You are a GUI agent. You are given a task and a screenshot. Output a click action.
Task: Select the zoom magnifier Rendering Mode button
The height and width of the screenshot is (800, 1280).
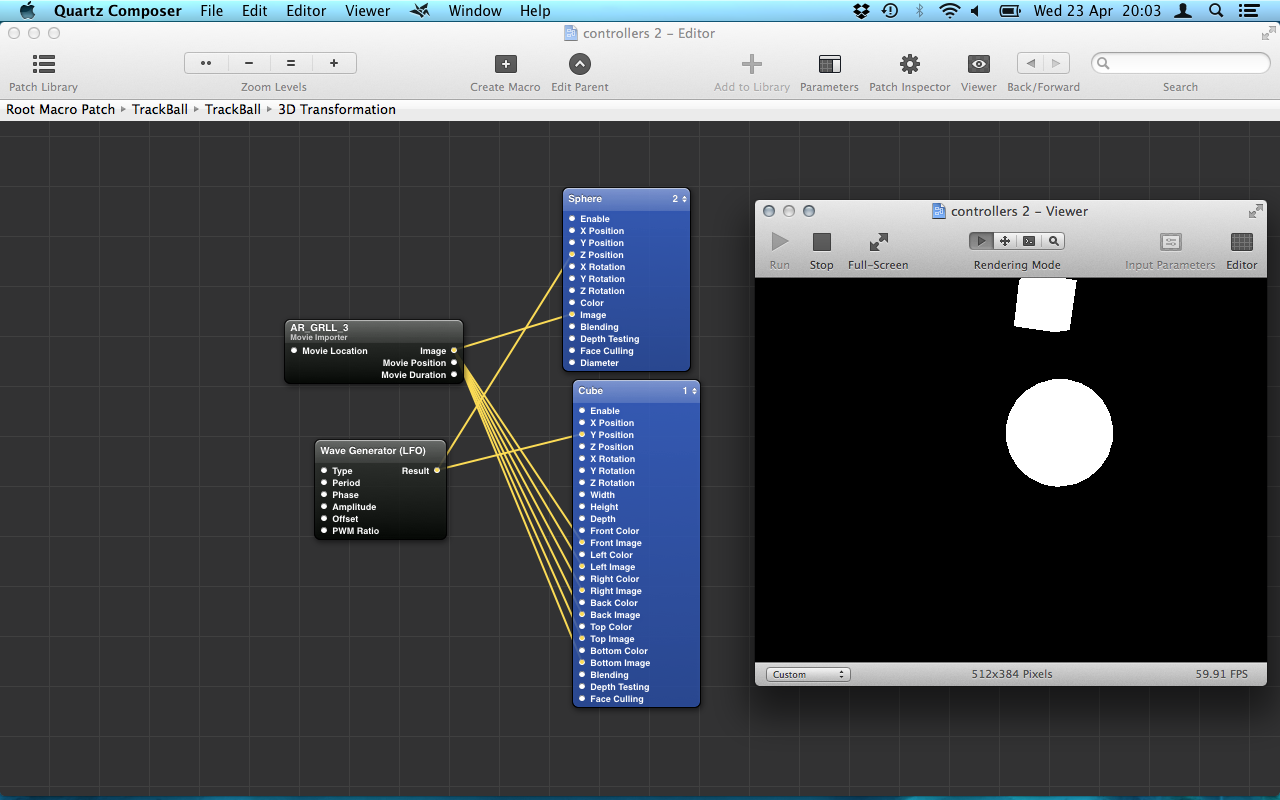1053,241
